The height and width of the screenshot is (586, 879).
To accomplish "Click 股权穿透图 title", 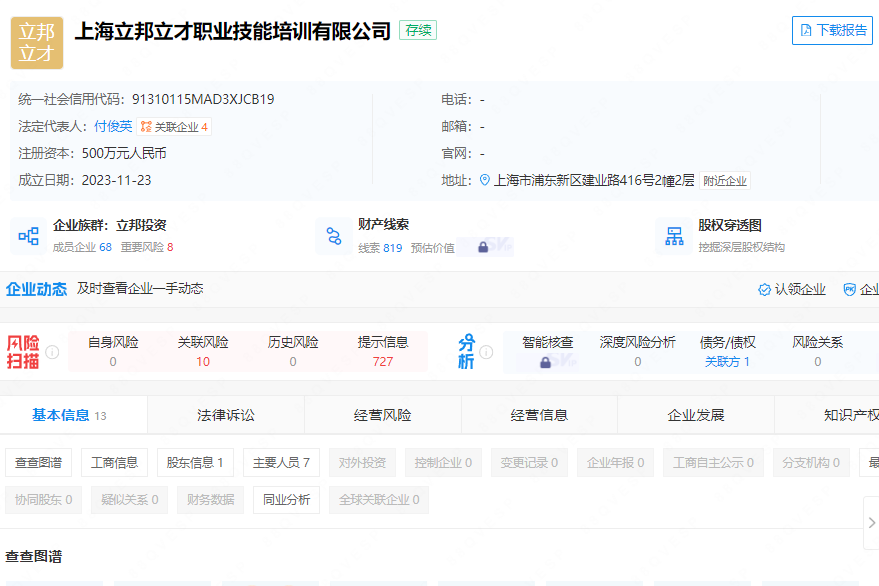I will click(x=730, y=225).
